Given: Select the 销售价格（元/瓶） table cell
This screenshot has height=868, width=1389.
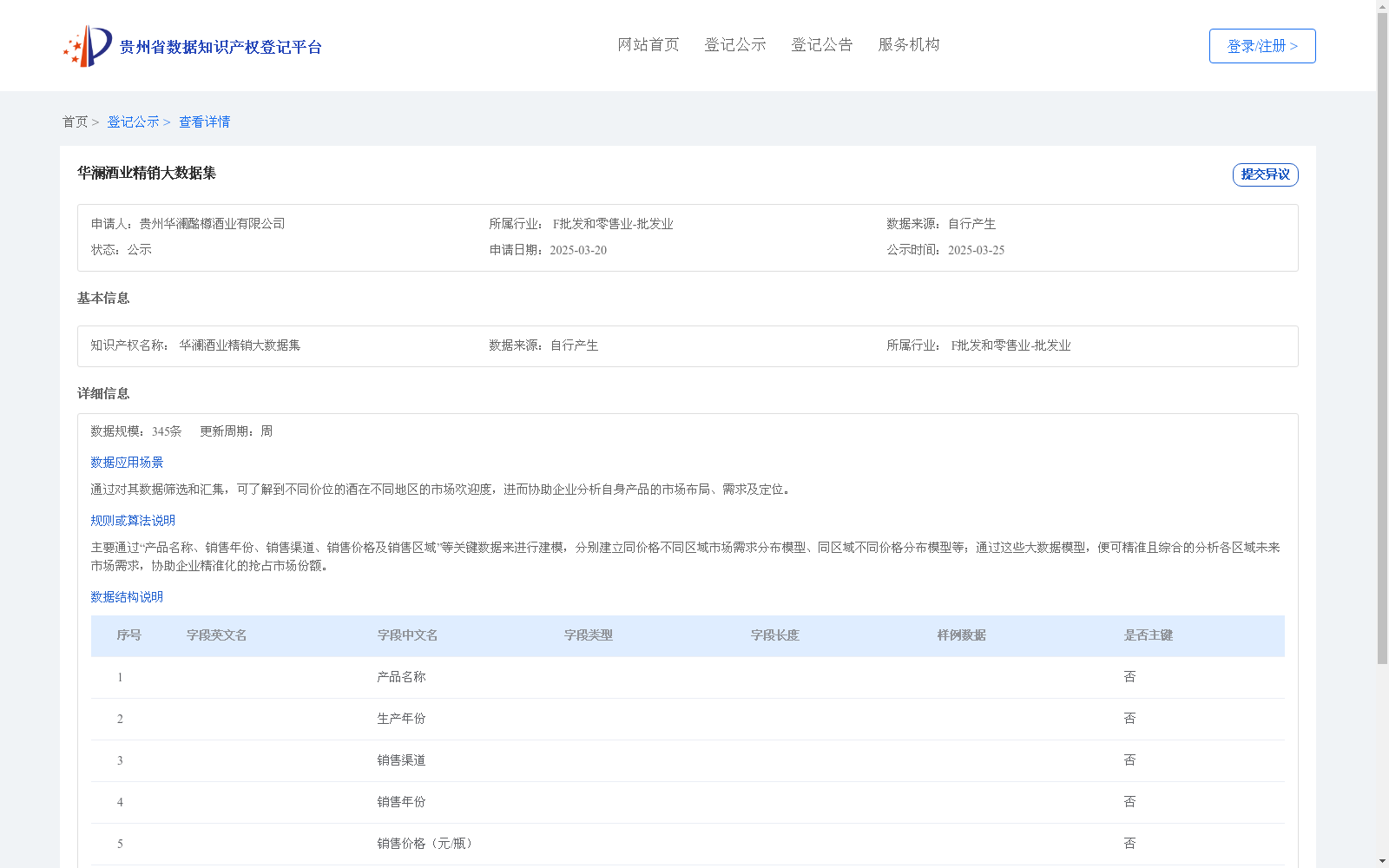Looking at the screenshot, I should (x=425, y=844).
